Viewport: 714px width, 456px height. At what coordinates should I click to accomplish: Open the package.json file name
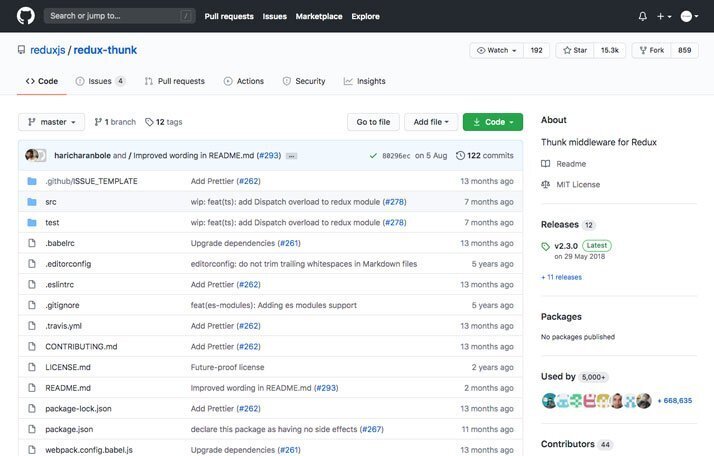[x=69, y=430]
